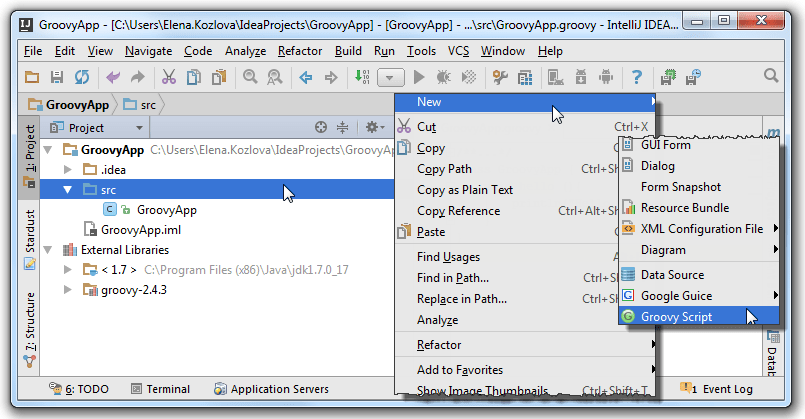Screen dimensions: 805x419
Task: Save all with the floppy disk icon
Action: 56,78
